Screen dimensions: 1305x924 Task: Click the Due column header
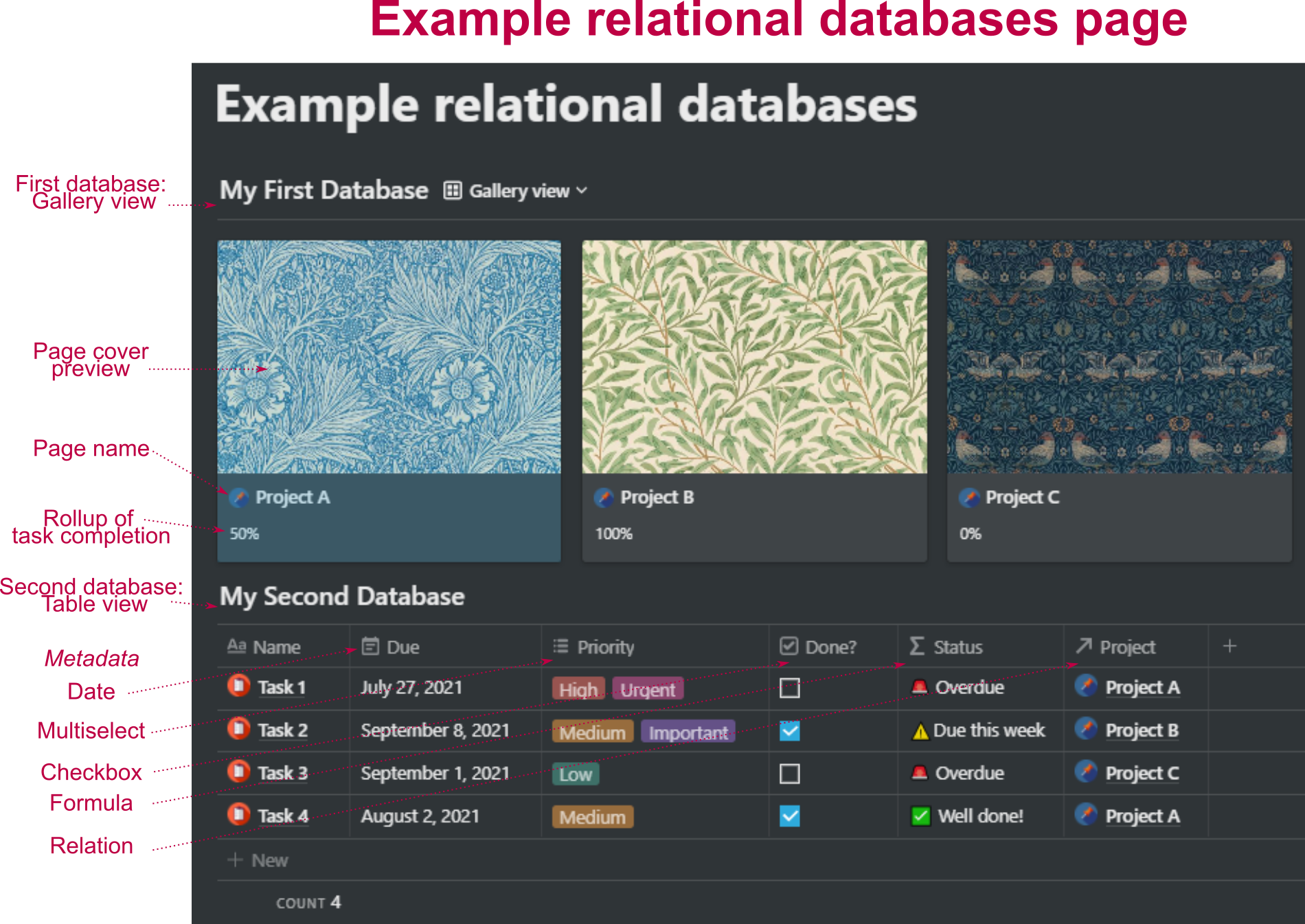446,647
